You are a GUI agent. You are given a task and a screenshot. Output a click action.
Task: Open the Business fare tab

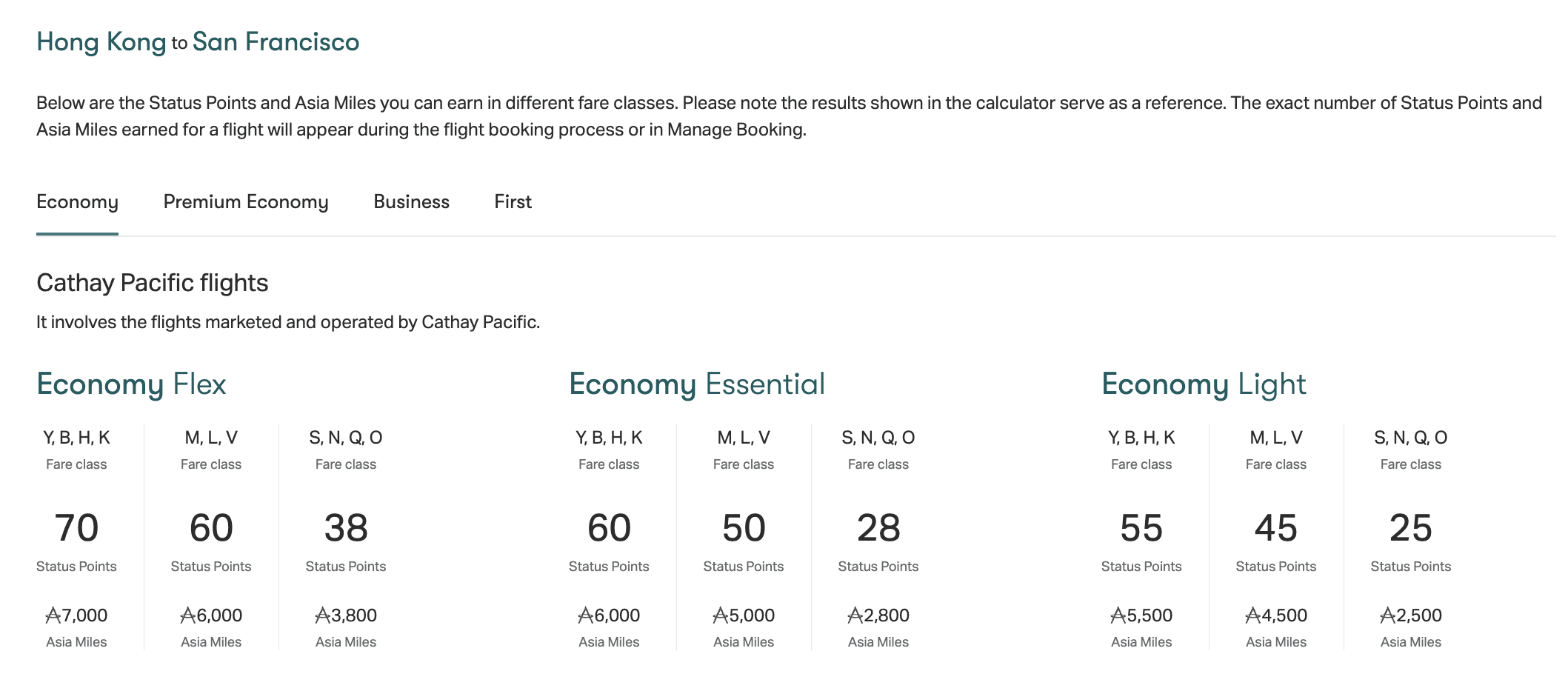tap(411, 202)
